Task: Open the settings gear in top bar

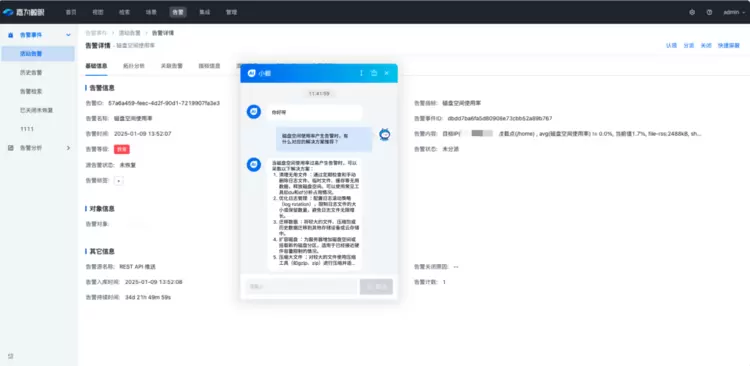Action: point(692,12)
